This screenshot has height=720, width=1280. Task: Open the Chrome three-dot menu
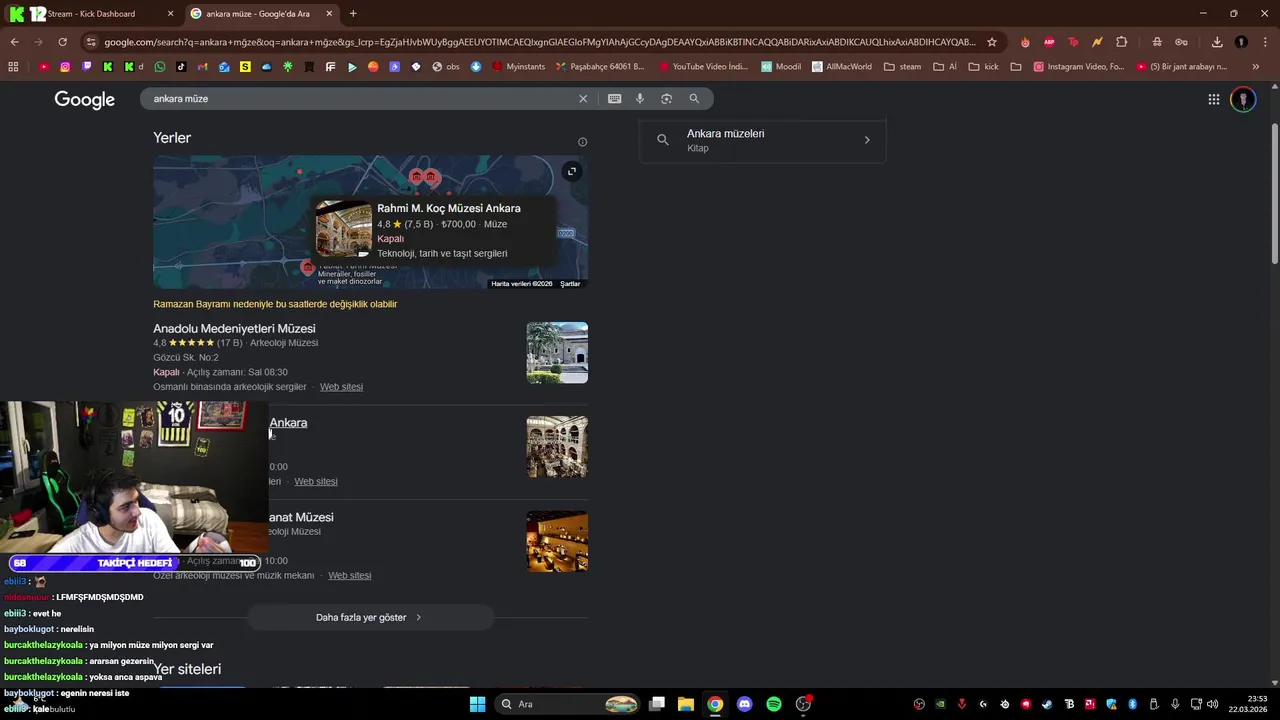pos(1265,42)
